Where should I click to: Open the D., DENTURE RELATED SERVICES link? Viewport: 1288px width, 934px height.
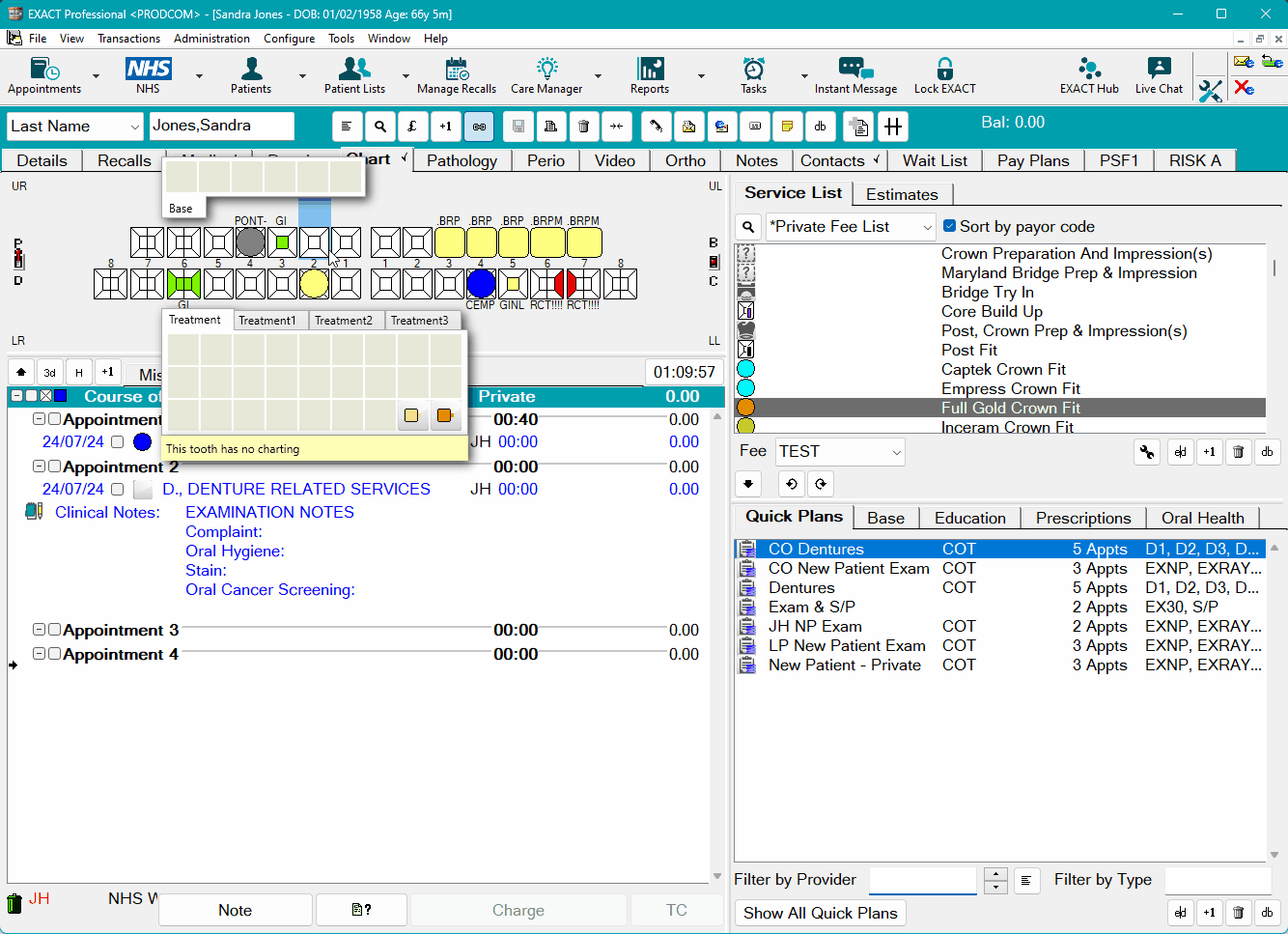[x=296, y=490]
